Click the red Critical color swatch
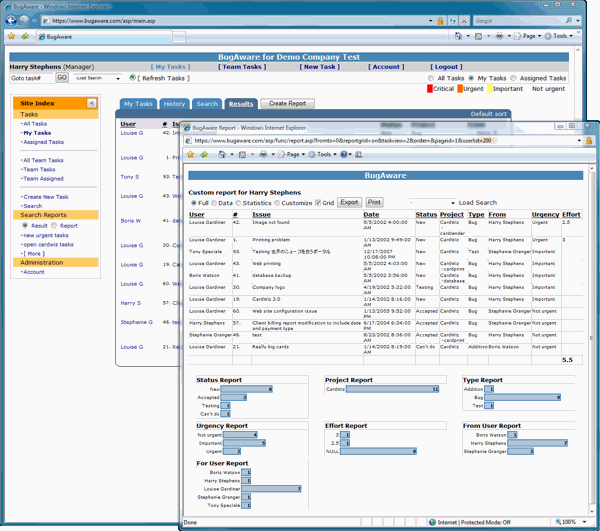The width and height of the screenshot is (600, 531). 430,89
